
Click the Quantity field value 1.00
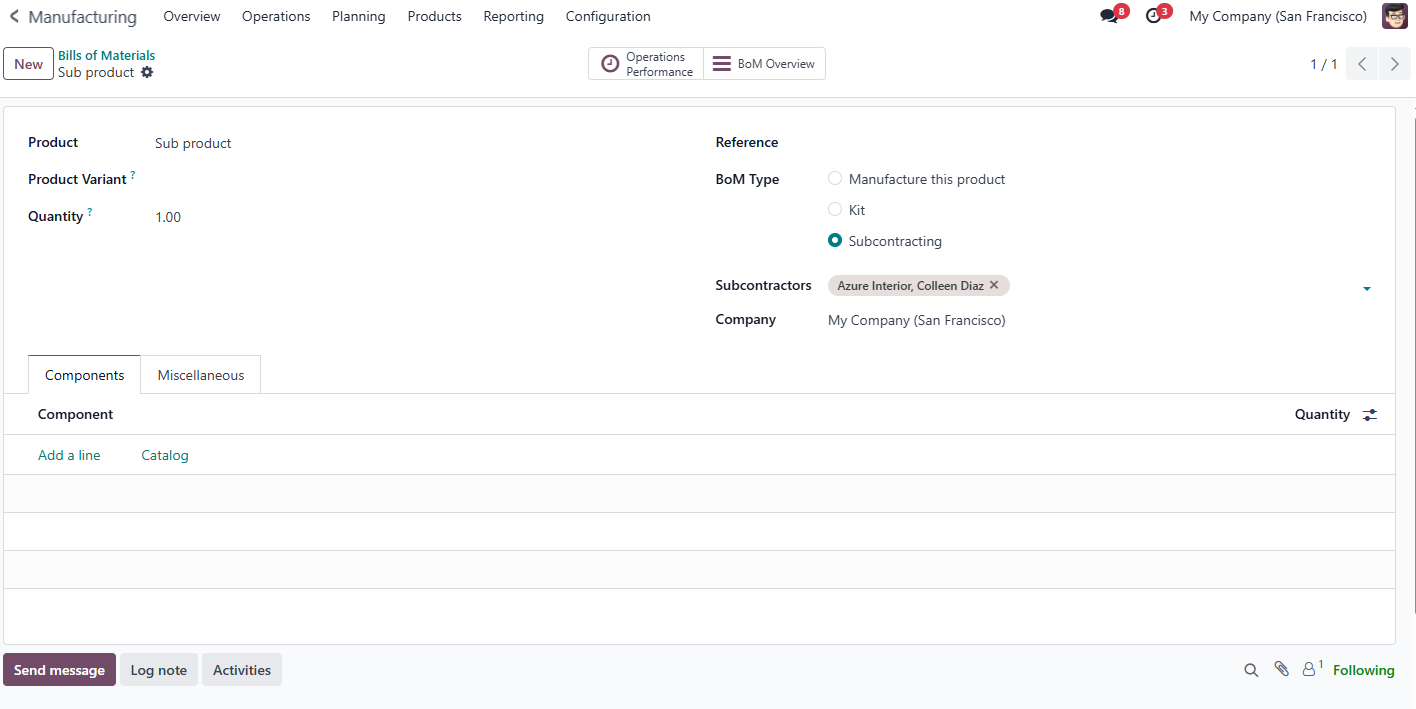168,217
